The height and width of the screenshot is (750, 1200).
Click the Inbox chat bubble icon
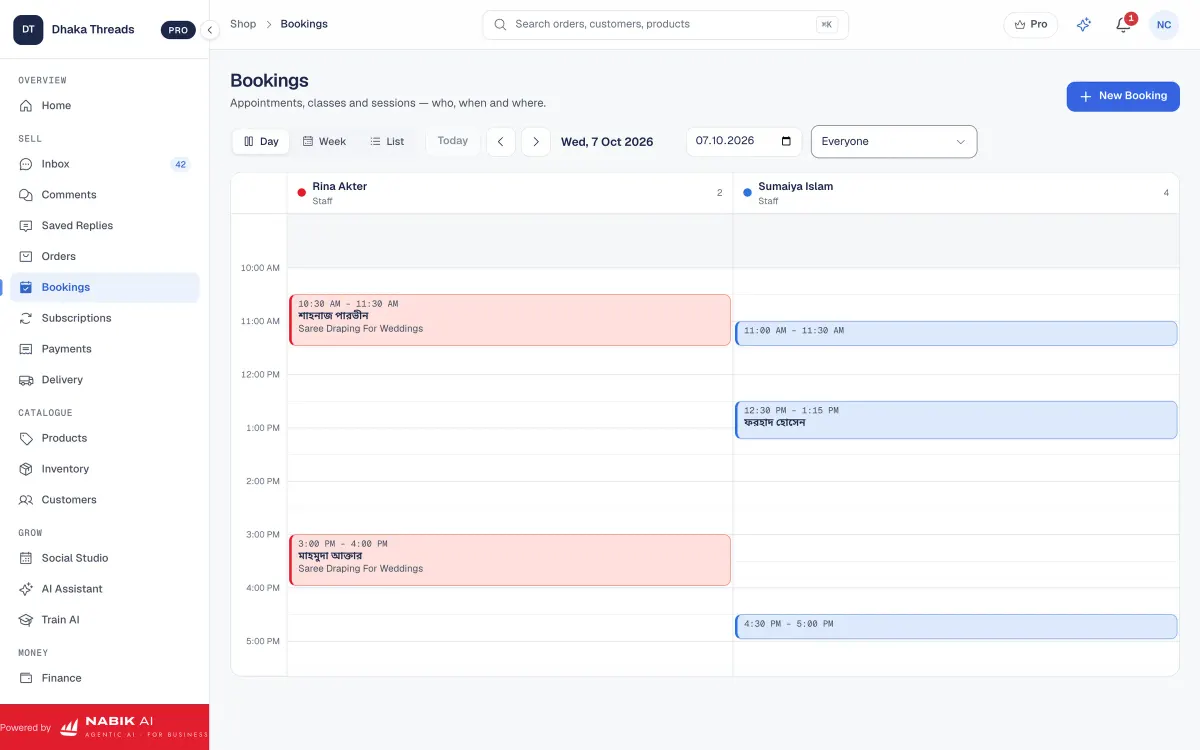[26, 164]
